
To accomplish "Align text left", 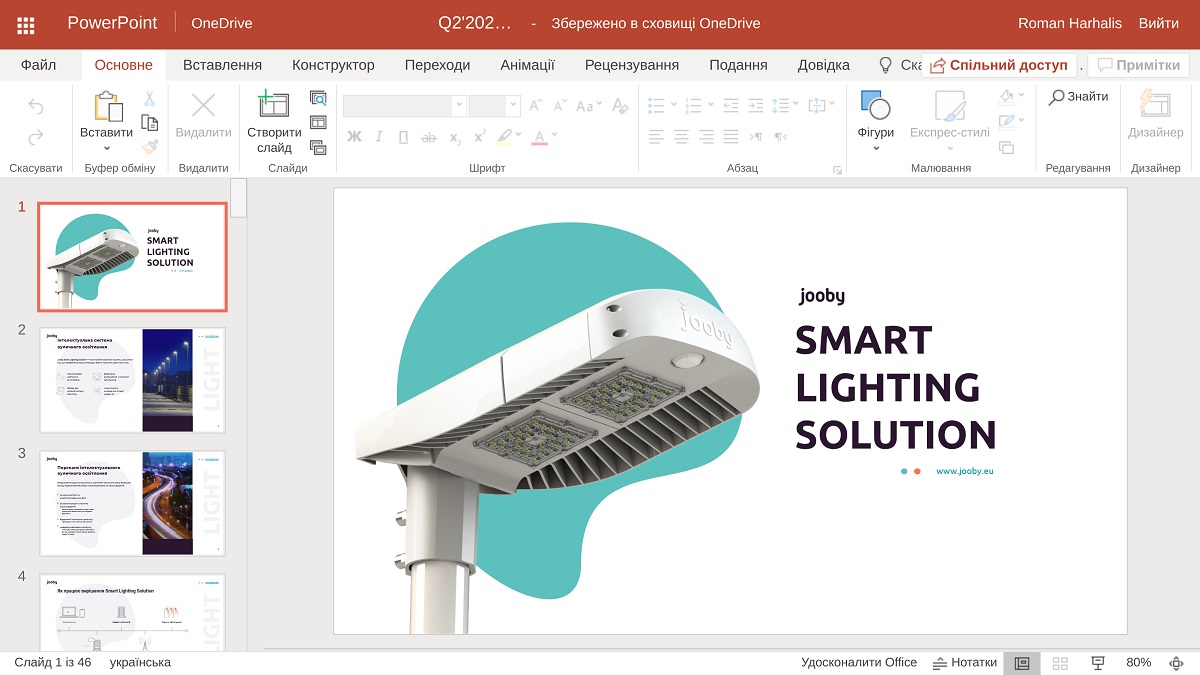I will (x=656, y=137).
